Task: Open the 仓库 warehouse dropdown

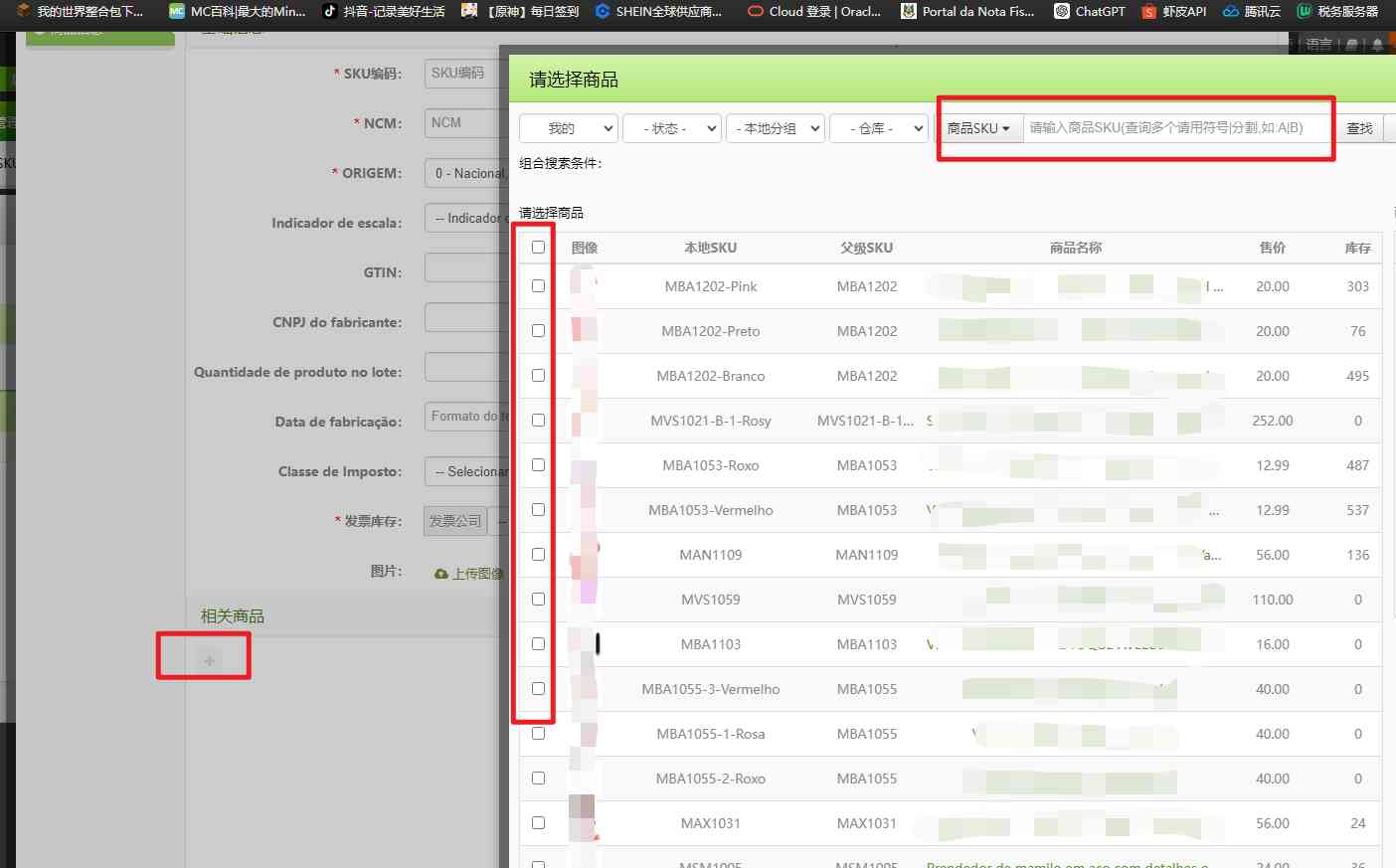Action: (x=879, y=128)
